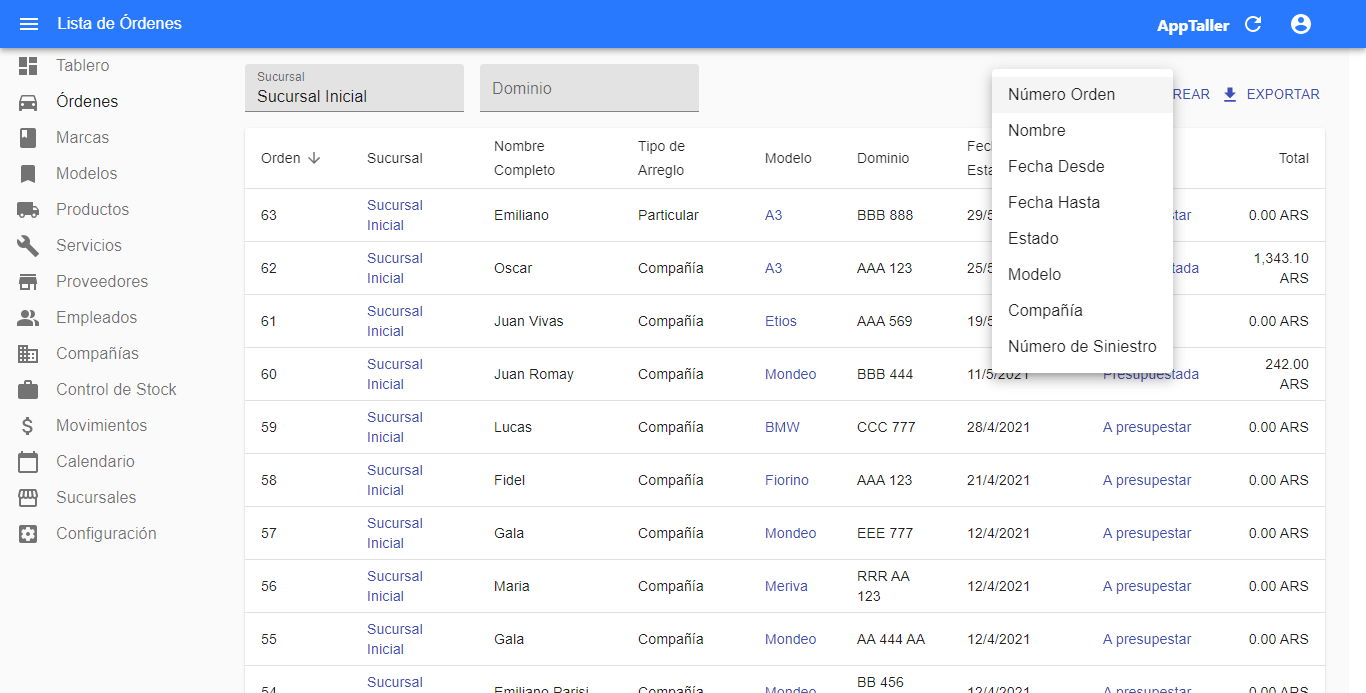Image resolution: width=1366 pixels, height=693 pixels.
Task: Open the user account profile icon
Action: point(1301,24)
